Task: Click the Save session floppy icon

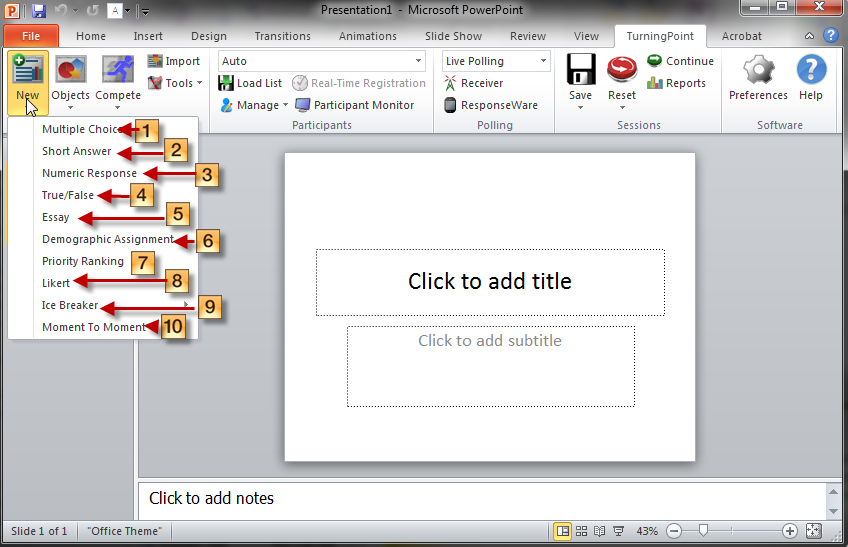Action: (581, 69)
